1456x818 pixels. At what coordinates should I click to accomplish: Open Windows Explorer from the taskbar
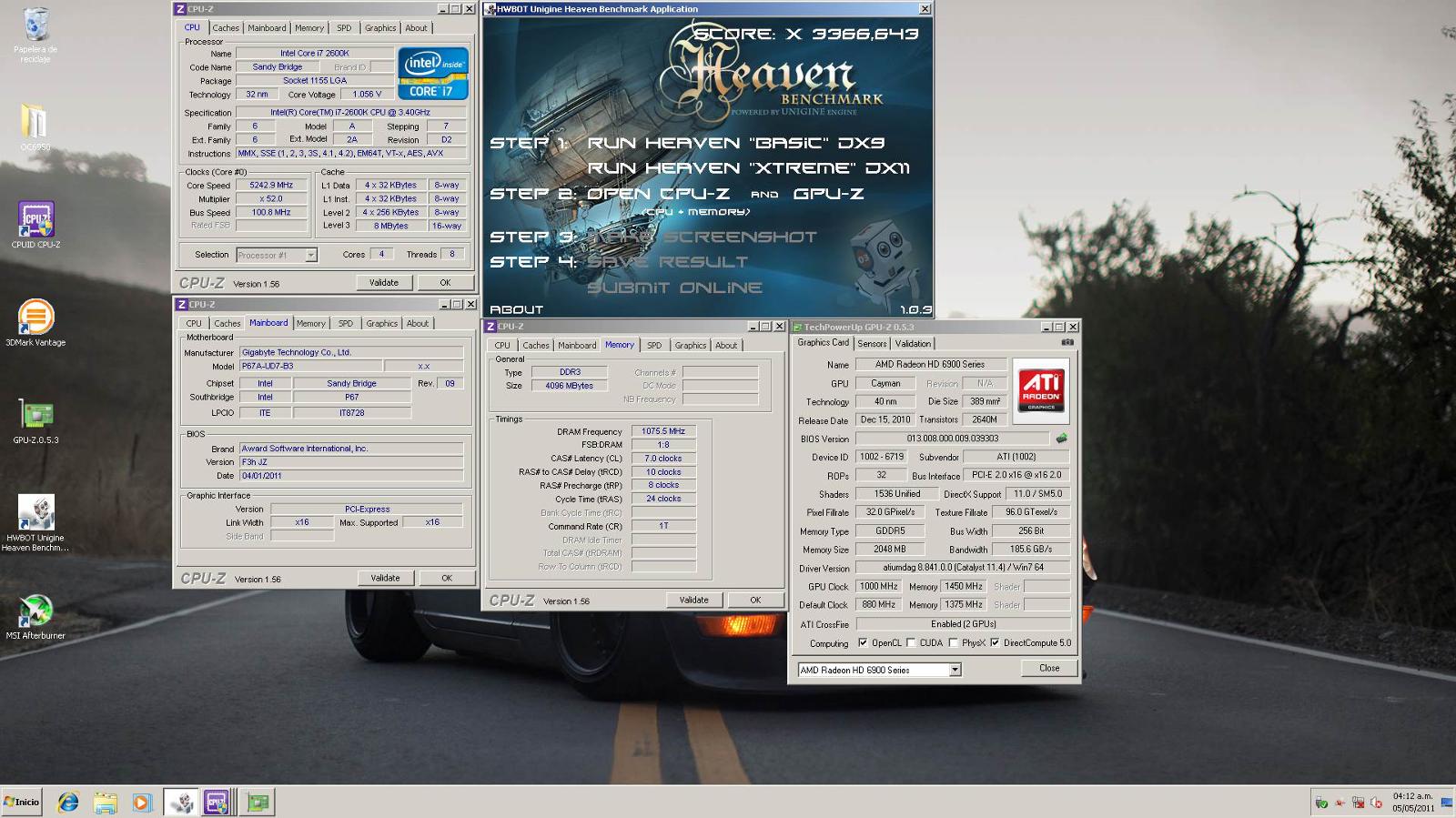(105, 802)
